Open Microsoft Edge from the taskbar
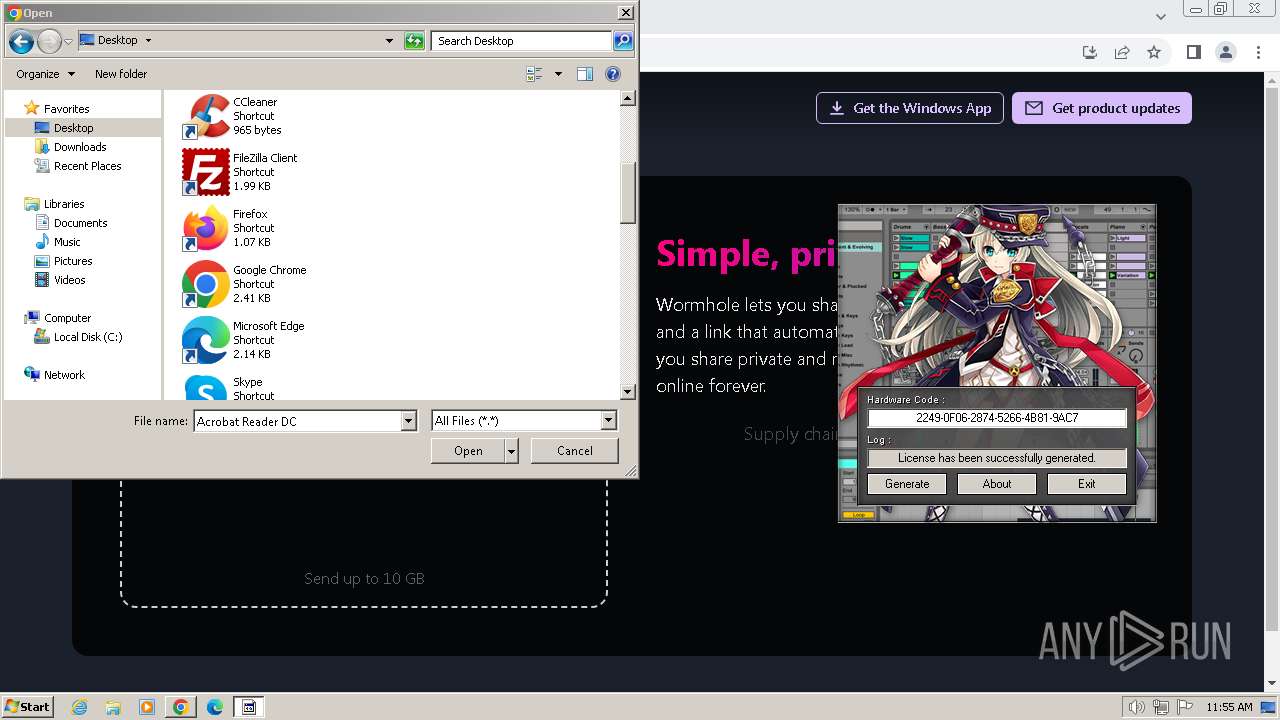Screen dimensions: 1280x720 click(x=215, y=707)
